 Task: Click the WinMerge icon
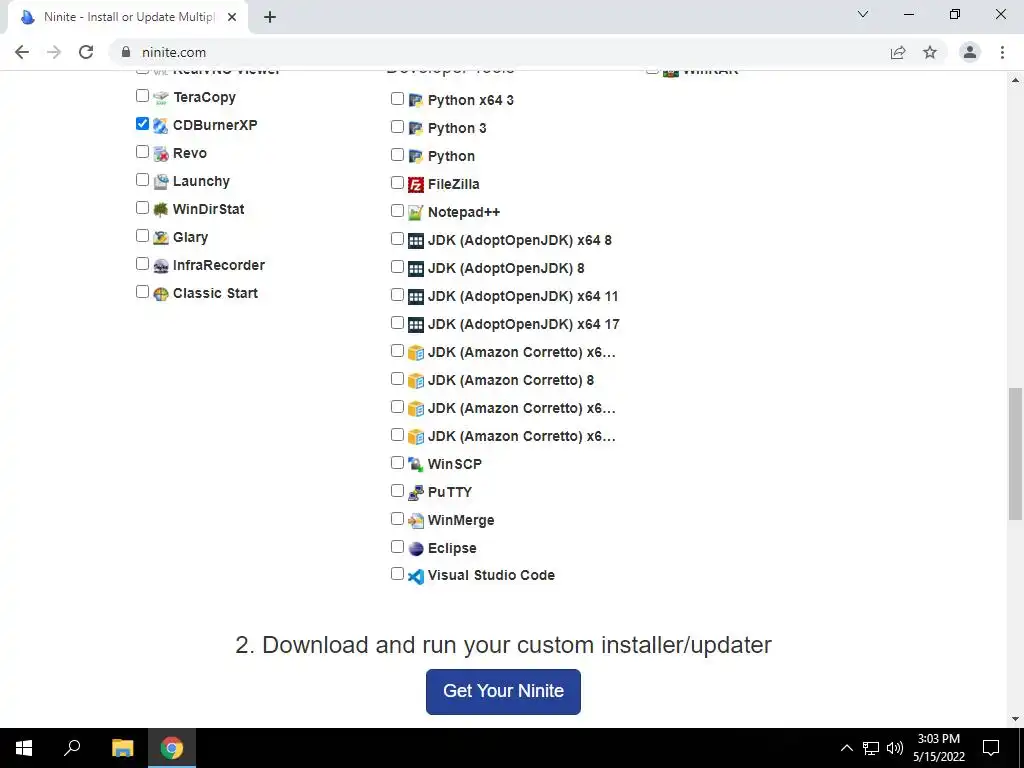point(416,520)
